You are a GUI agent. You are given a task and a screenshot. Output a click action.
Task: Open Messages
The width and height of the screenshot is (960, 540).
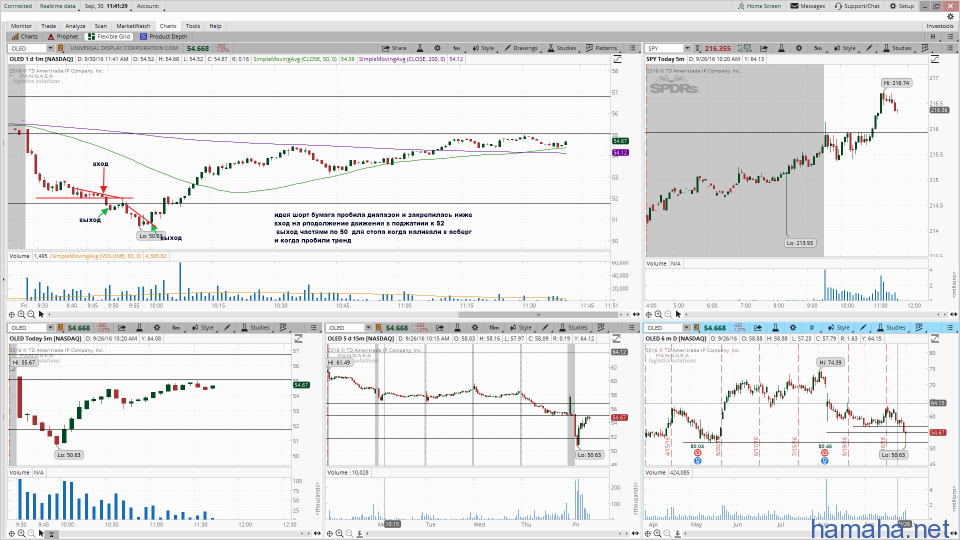tap(808, 6)
